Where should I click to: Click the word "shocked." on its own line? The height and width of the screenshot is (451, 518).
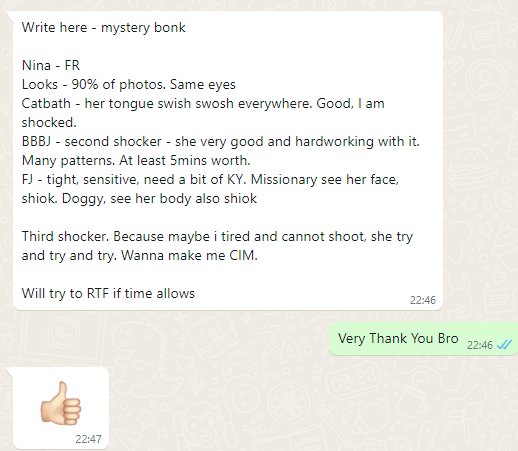click(49, 123)
